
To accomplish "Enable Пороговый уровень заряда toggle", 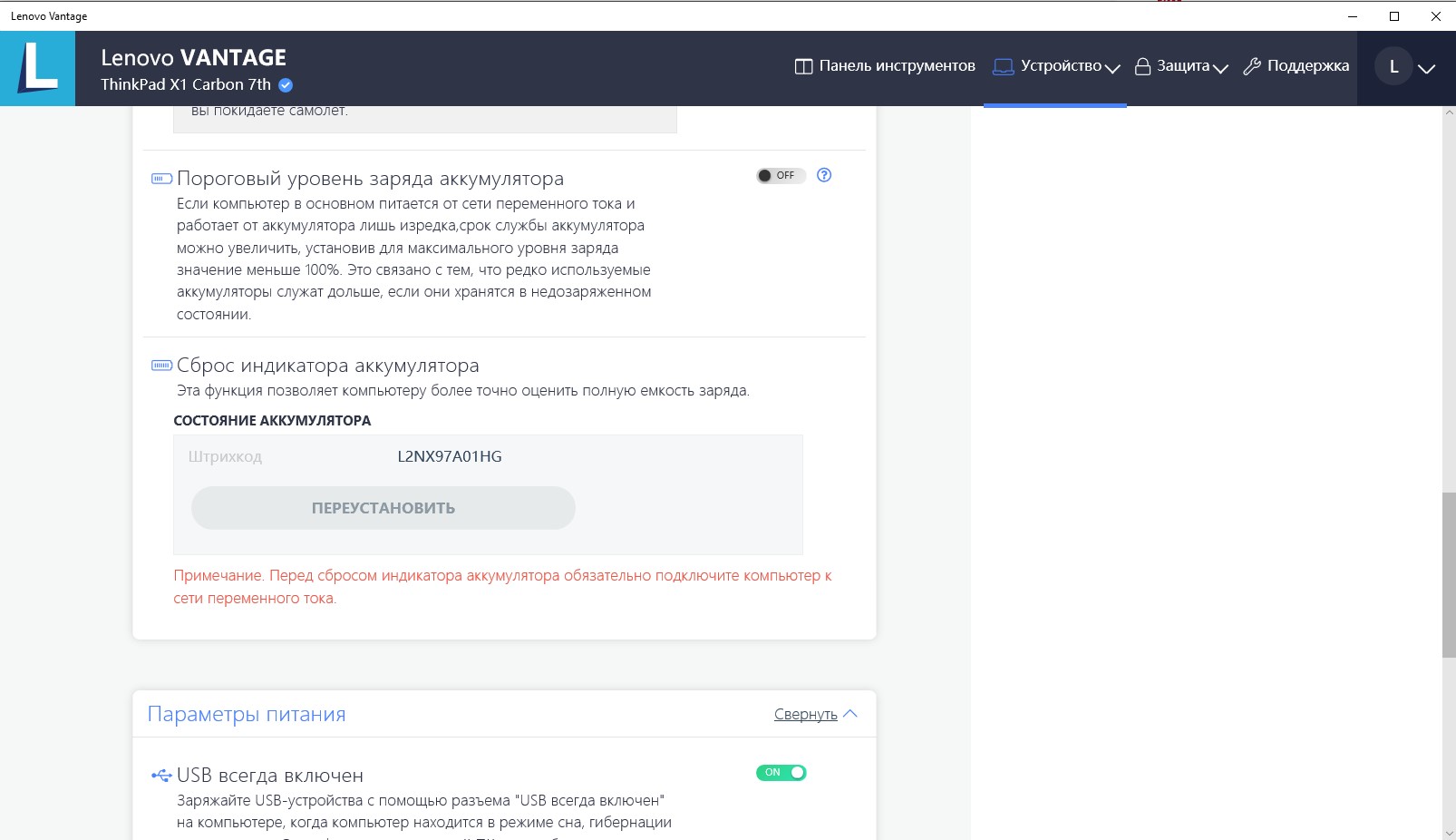I will coord(781,175).
